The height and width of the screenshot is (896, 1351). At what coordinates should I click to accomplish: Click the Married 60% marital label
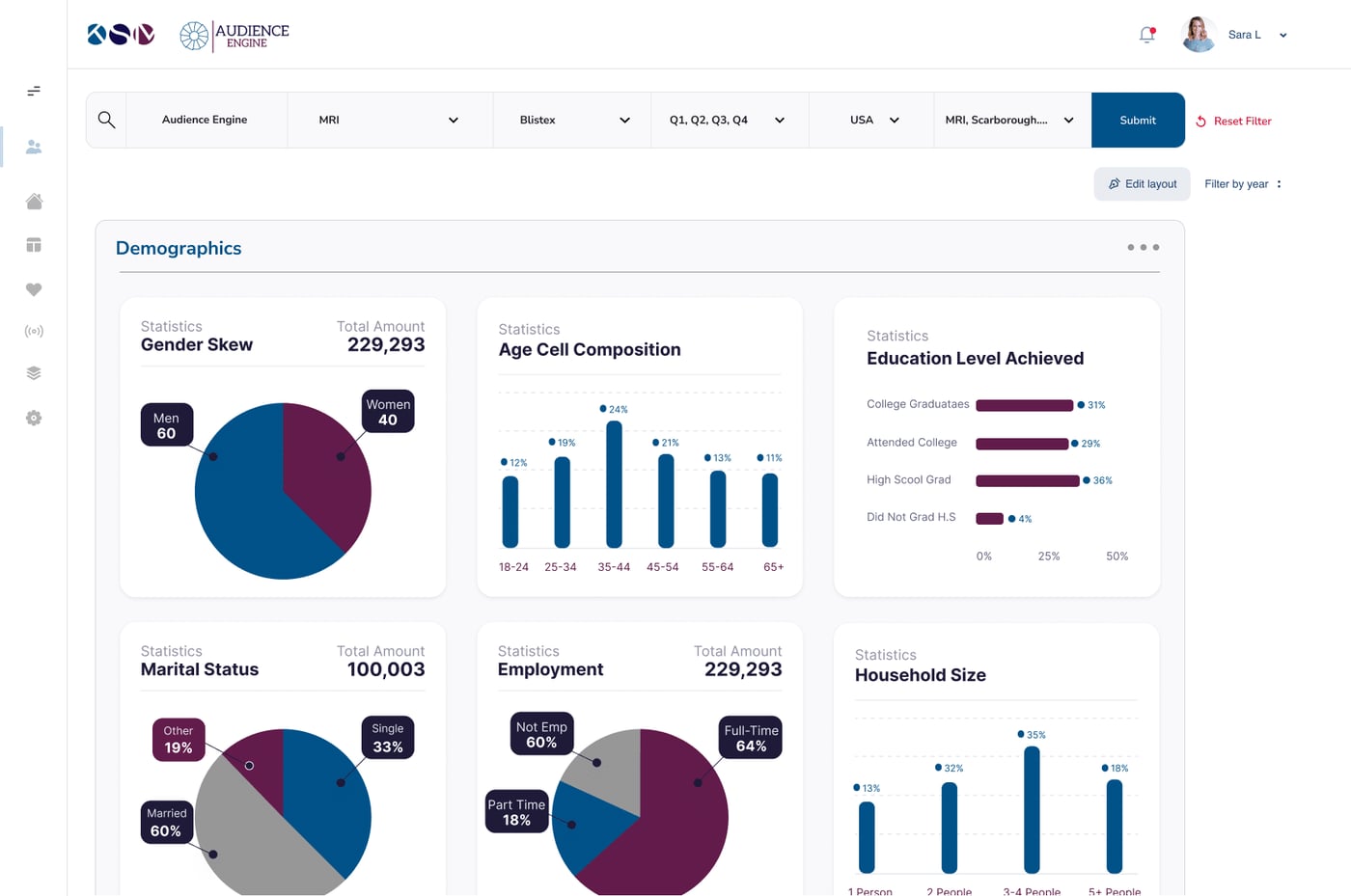167,822
